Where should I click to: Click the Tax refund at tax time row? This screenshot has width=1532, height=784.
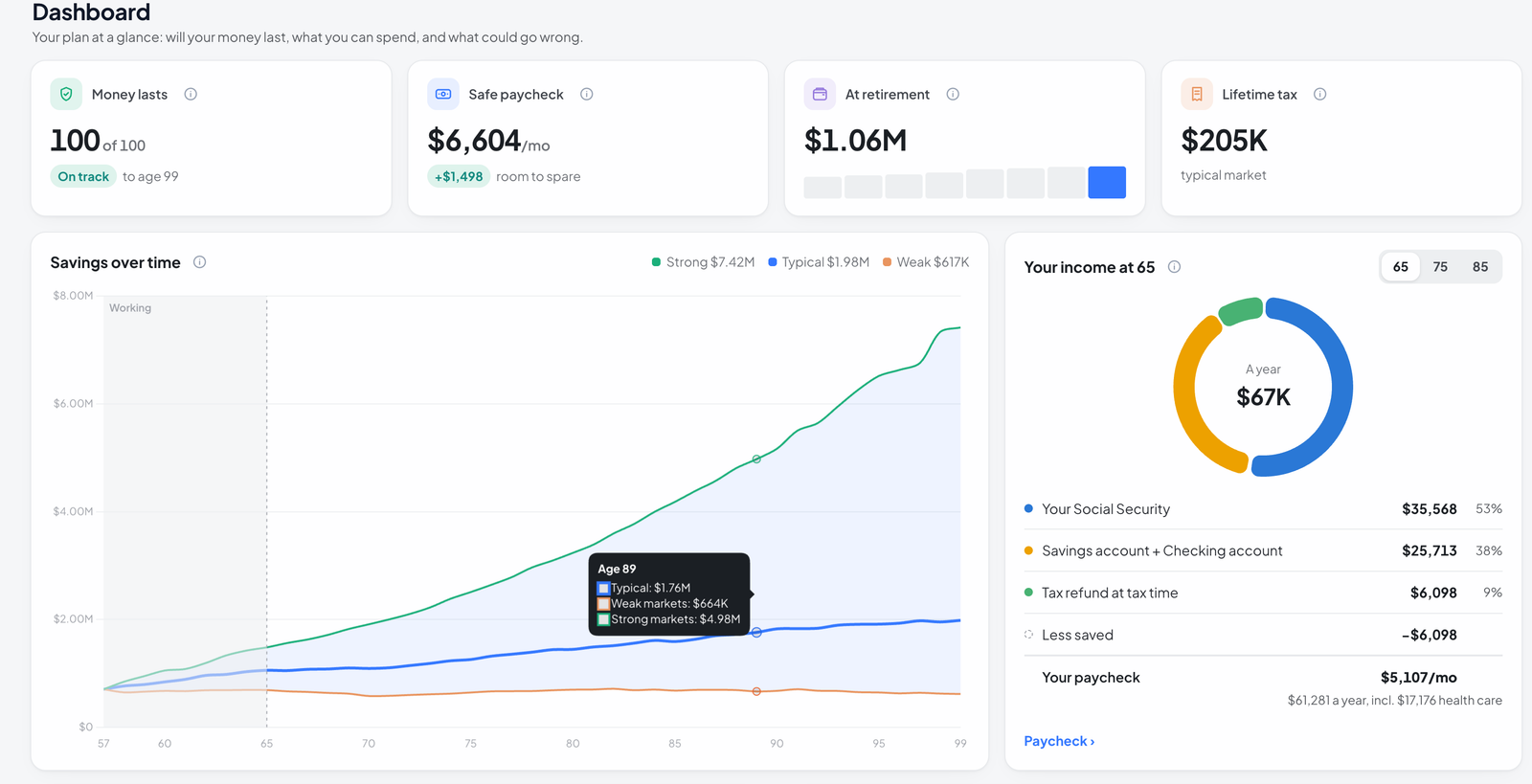1263,593
